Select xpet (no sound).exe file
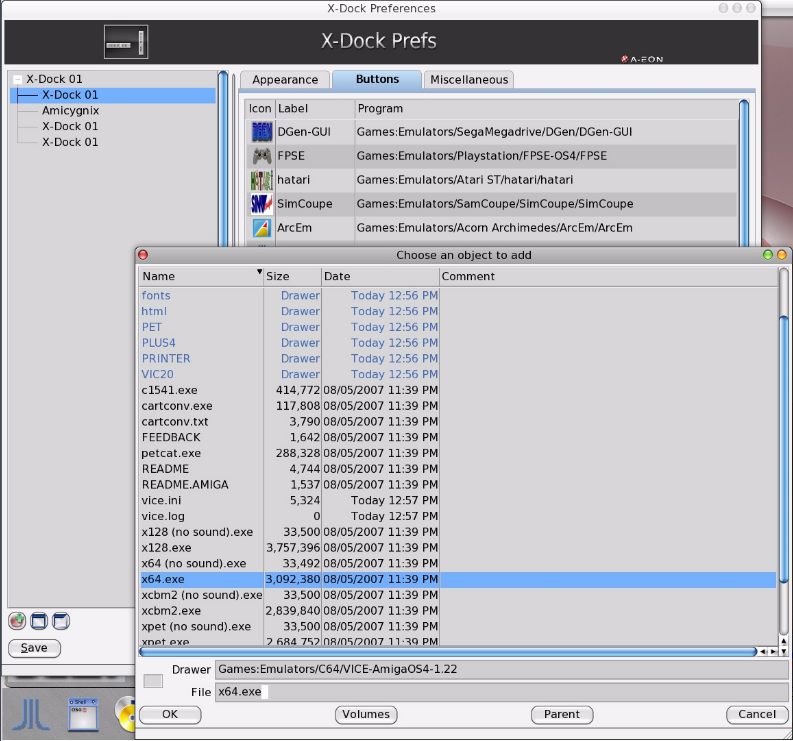793x741 pixels. [196, 627]
